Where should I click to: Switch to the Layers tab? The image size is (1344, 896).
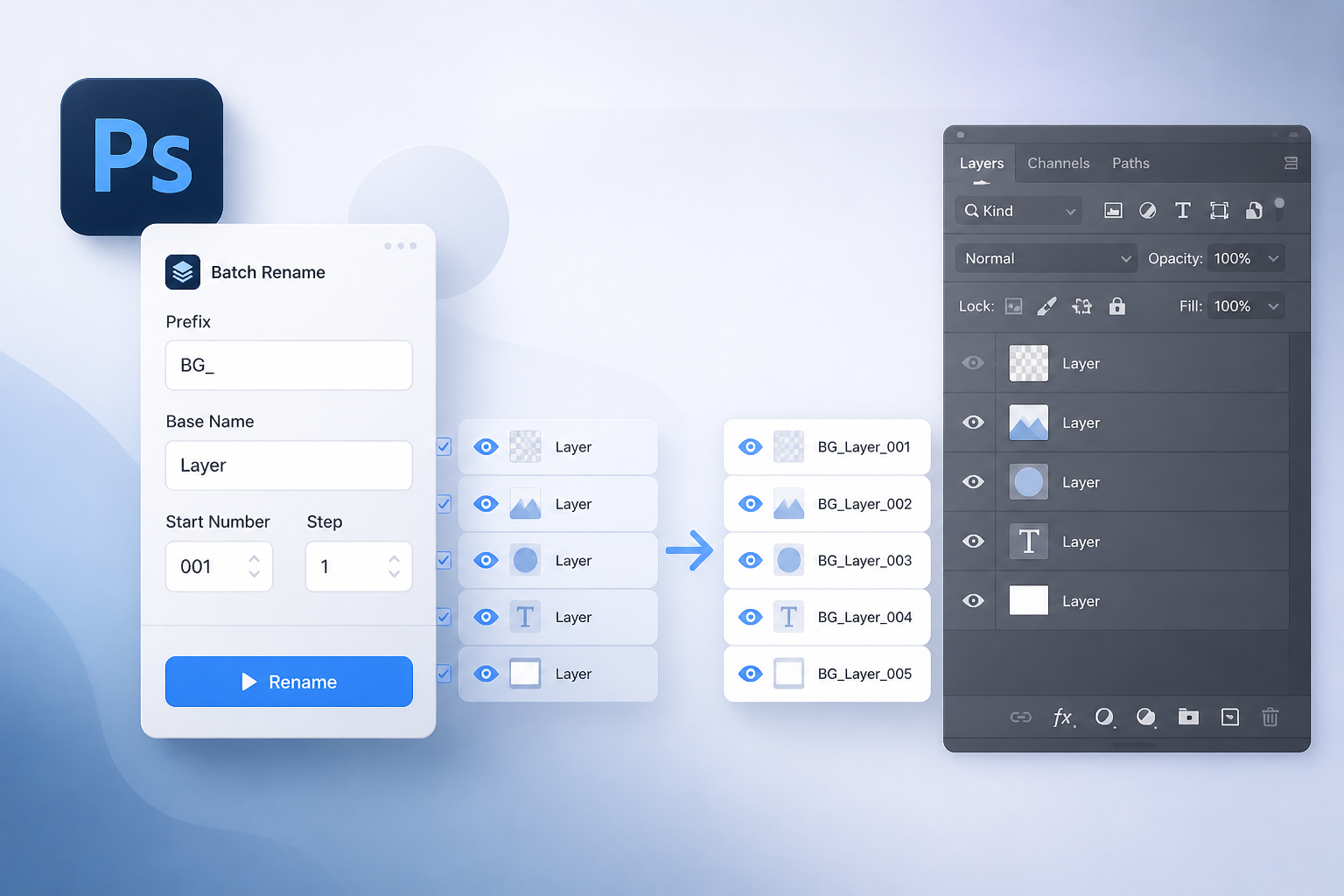982,164
